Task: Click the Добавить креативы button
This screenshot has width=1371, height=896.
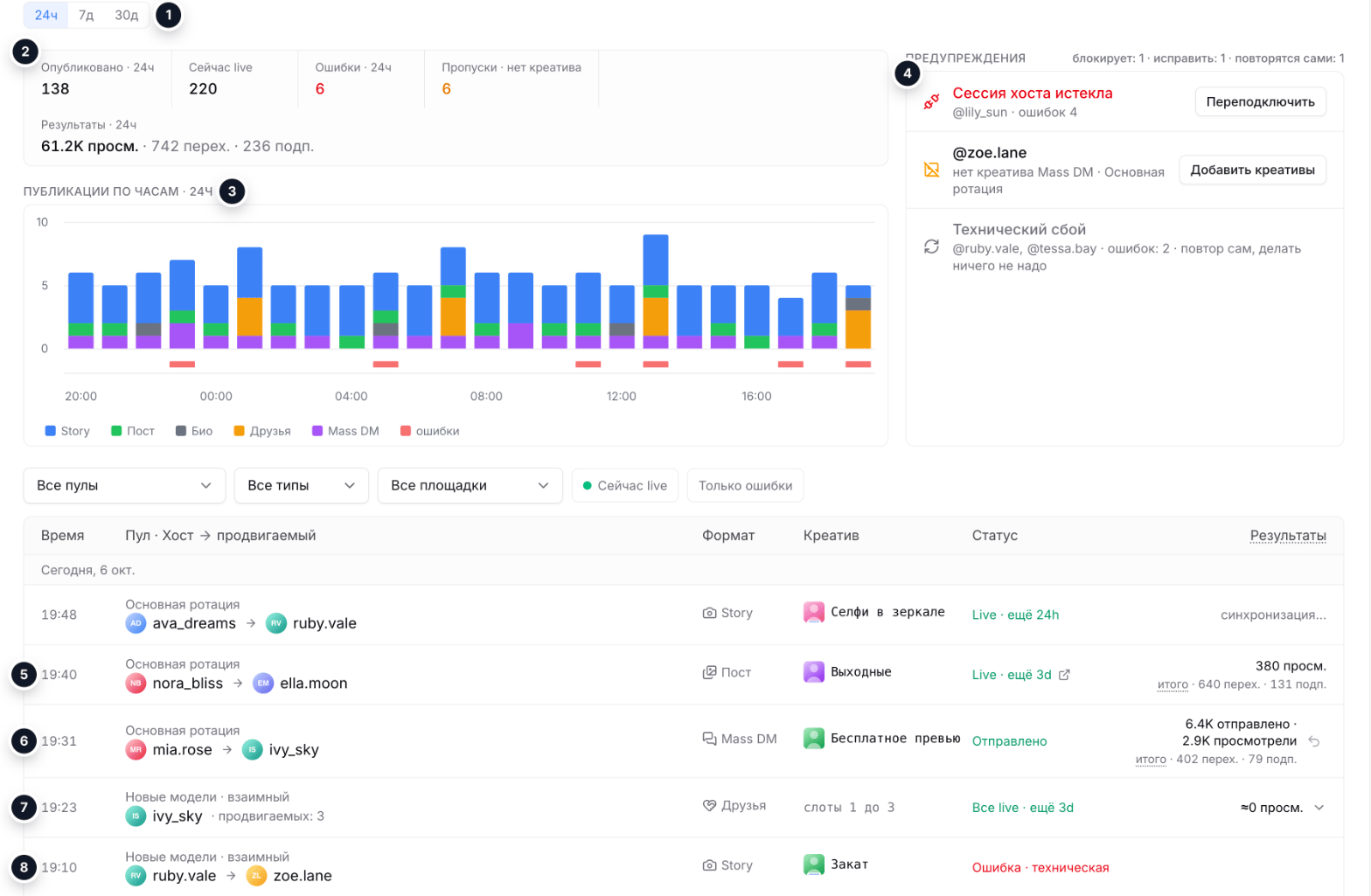Action: point(1252,170)
